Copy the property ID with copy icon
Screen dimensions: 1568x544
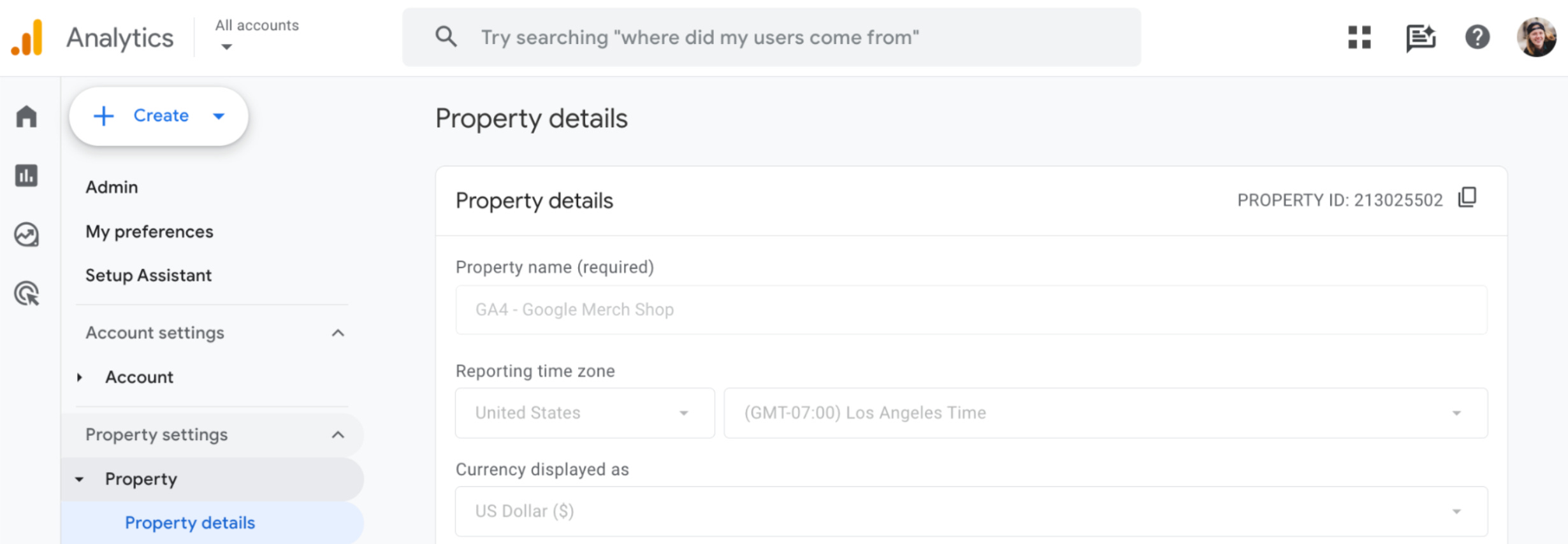(1467, 198)
